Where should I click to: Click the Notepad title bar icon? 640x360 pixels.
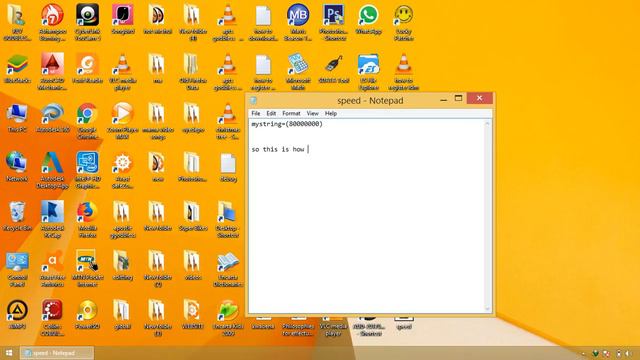point(253,100)
